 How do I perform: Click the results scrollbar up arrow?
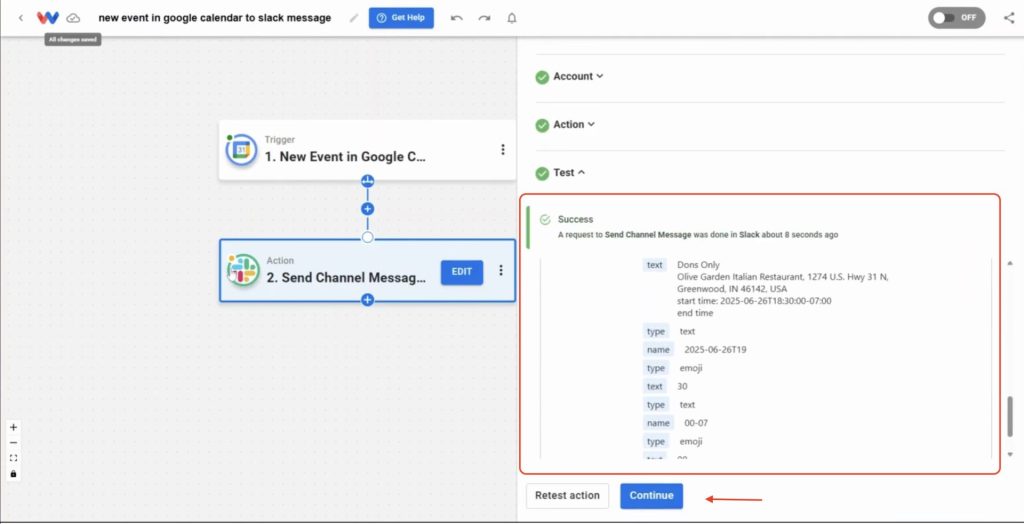point(1011,263)
